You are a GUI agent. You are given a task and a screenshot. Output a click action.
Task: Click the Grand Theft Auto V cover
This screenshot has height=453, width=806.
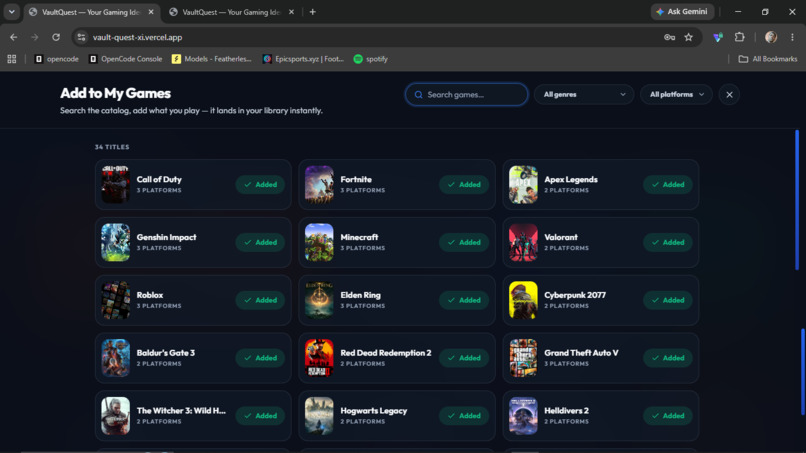point(523,358)
